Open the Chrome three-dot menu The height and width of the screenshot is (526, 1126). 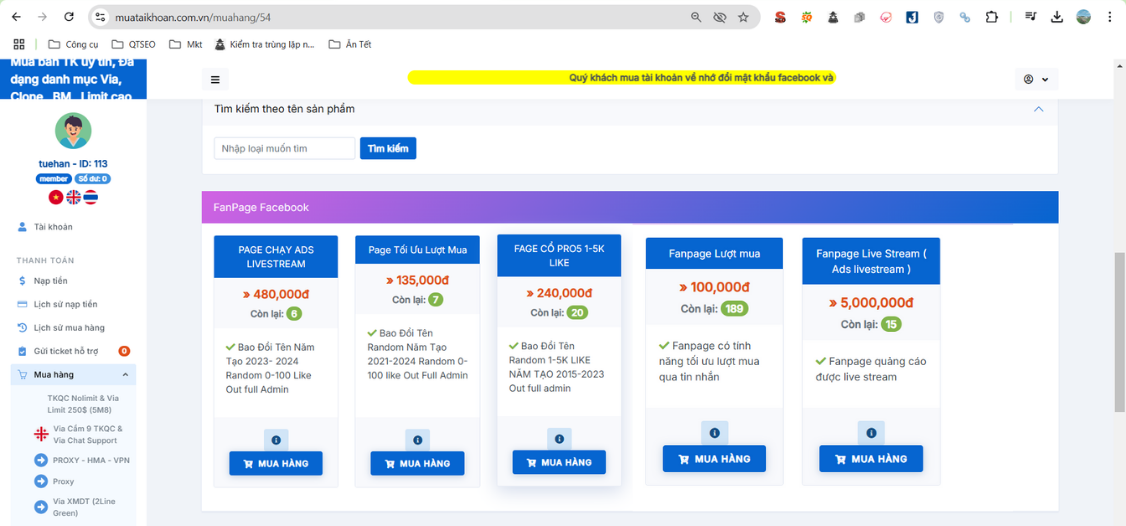tap(1110, 17)
